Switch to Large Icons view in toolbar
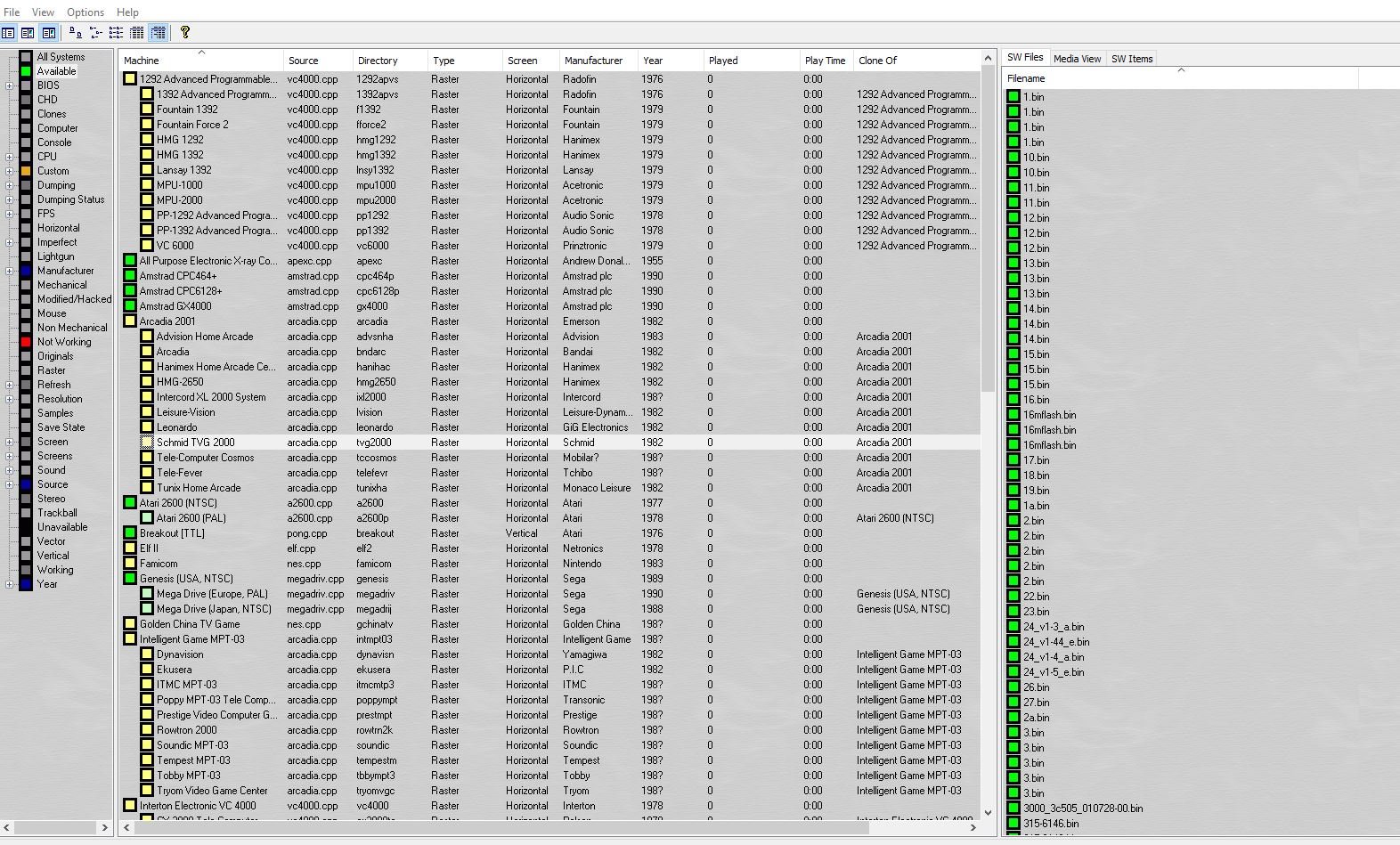 pos(76,33)
